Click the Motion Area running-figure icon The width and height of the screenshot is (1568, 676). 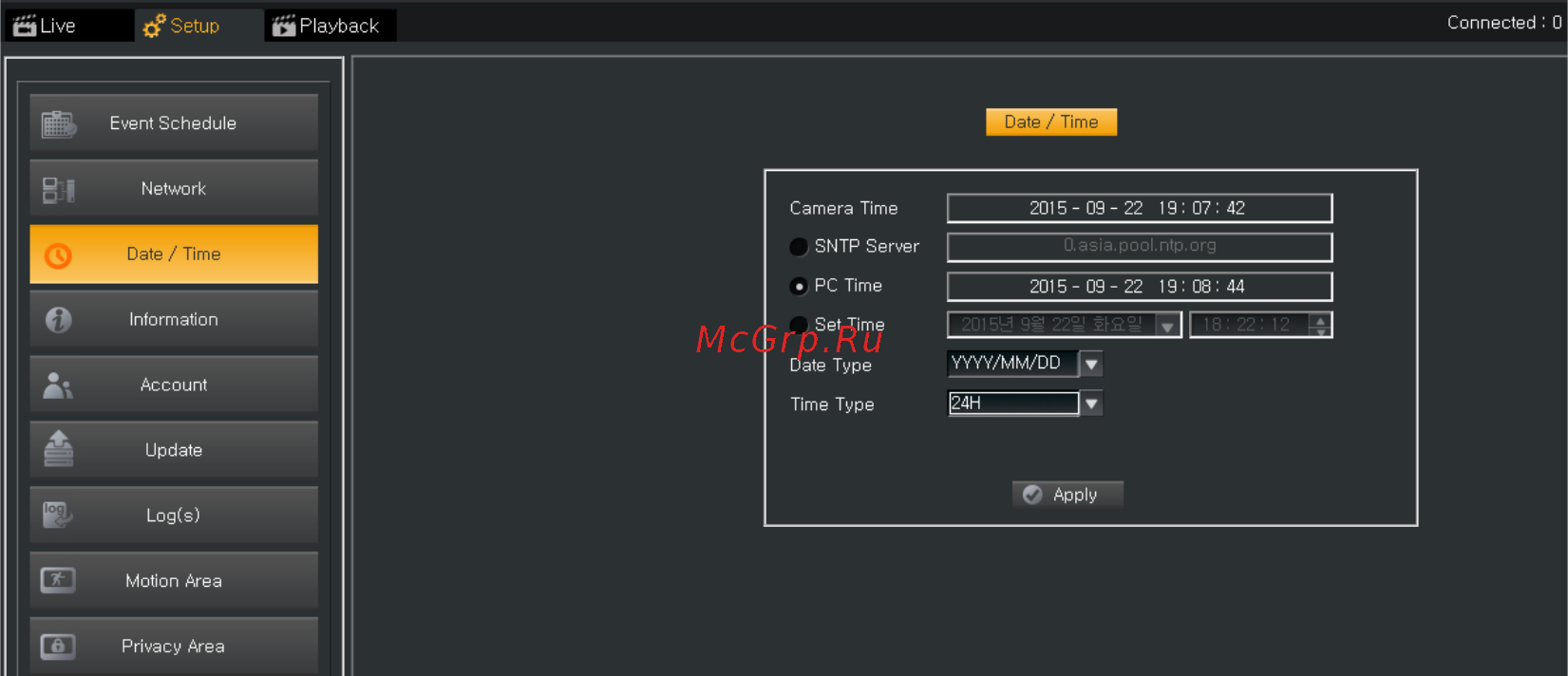click(58, 579)
